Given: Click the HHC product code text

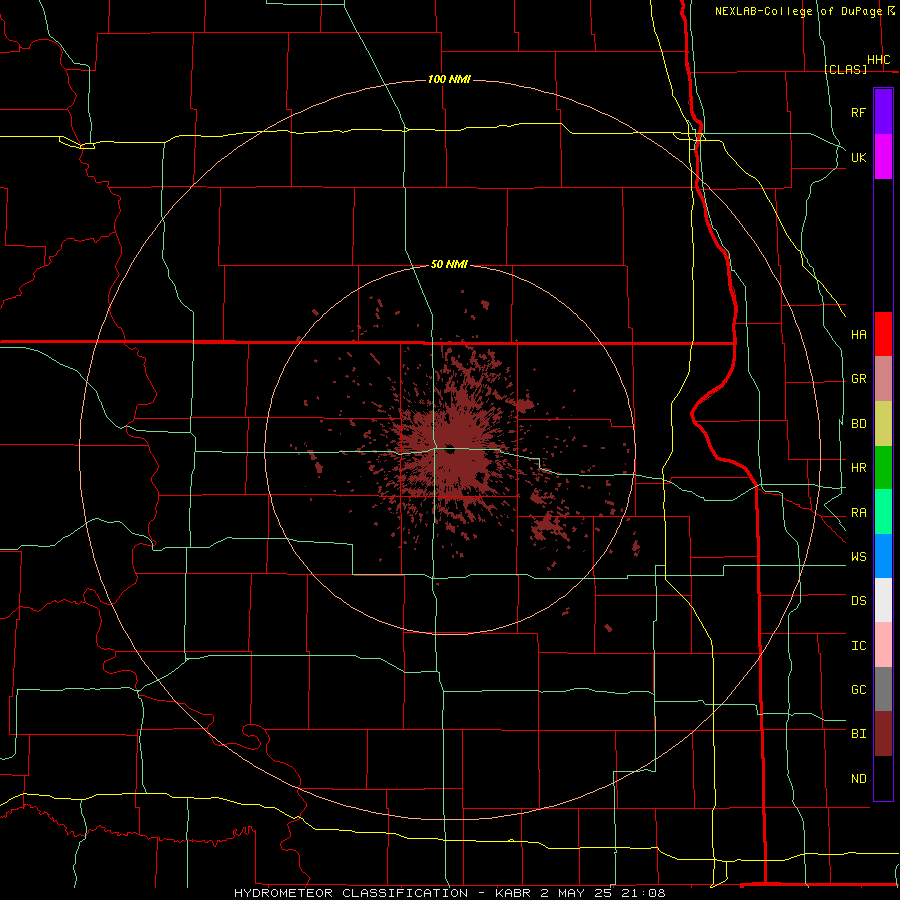Looking at the screenshot, I should (x=878, y=60).
